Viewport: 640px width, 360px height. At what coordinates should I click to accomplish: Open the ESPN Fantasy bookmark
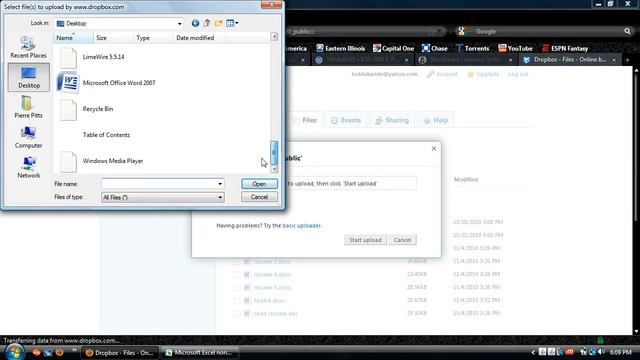point(565,48)
